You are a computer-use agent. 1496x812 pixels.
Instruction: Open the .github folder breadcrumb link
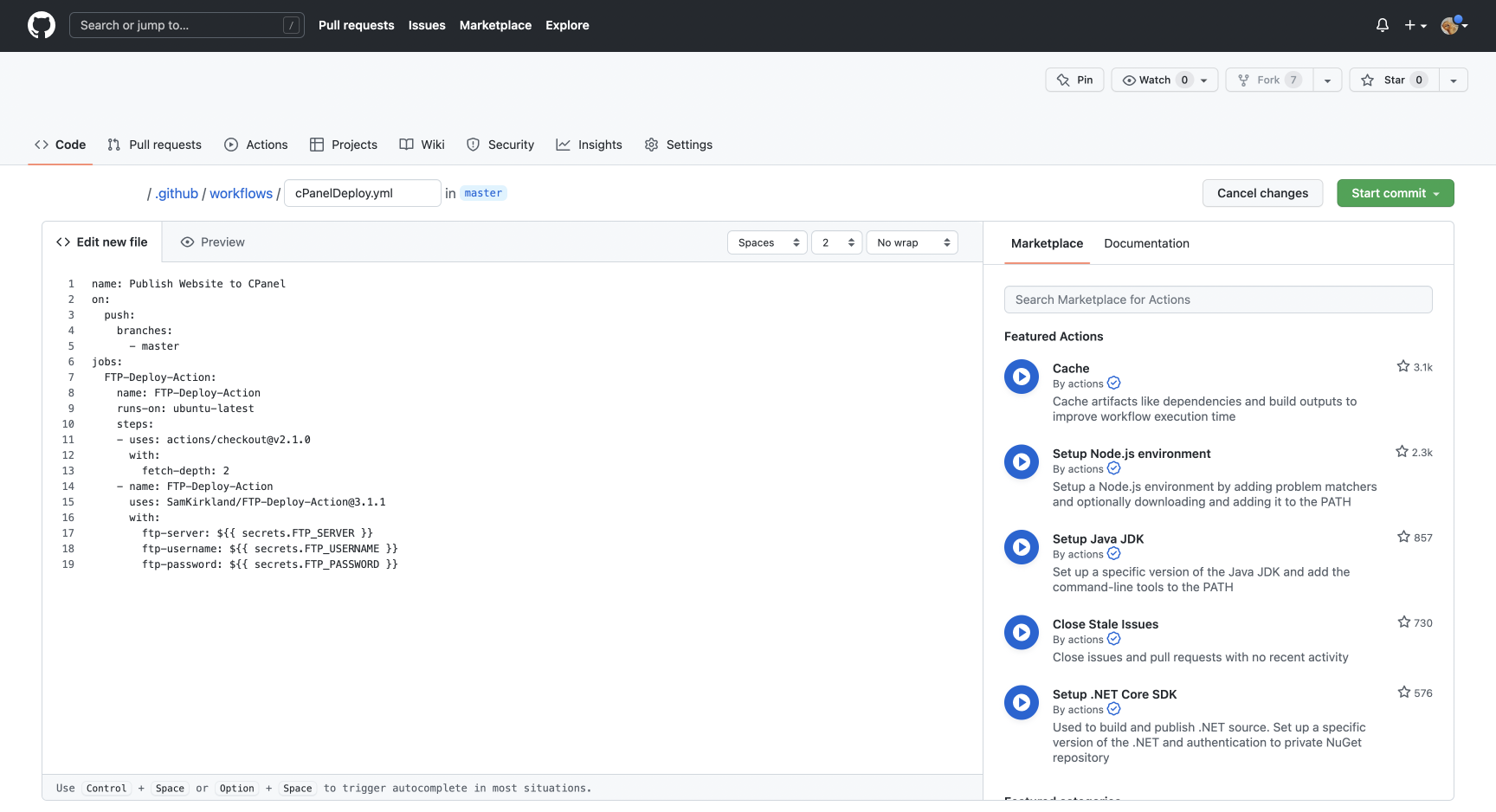tap(177, 193)
